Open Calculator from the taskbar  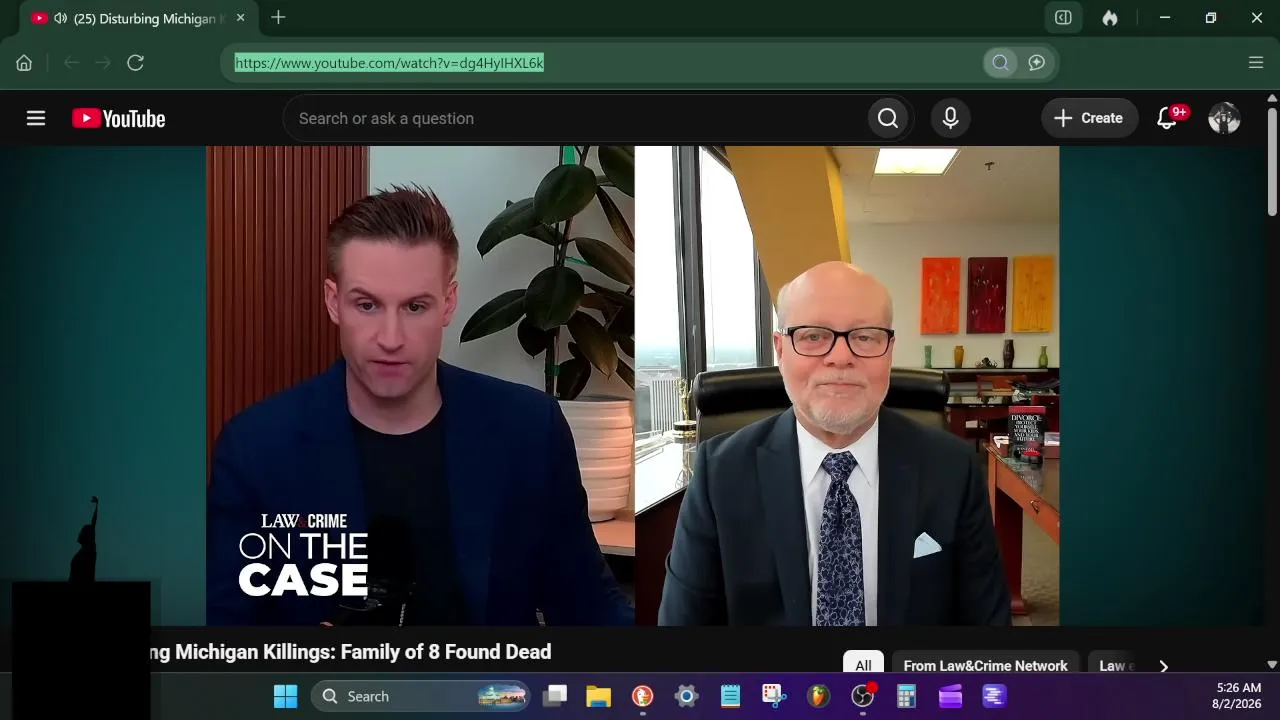click(906, 696)
